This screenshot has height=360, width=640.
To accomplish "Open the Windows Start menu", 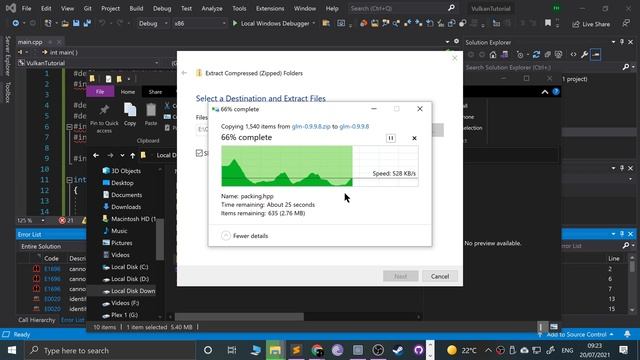I will [12, 350].
